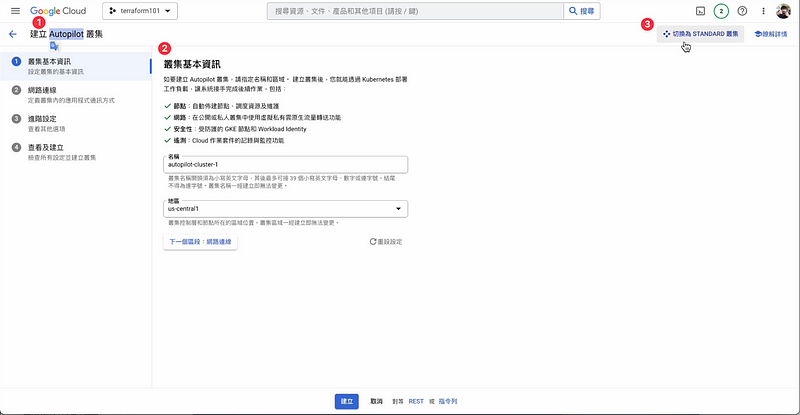This screenshot has height=415, width=800.
Task: Open the 指令列 command line link
Action: point(447,401)
